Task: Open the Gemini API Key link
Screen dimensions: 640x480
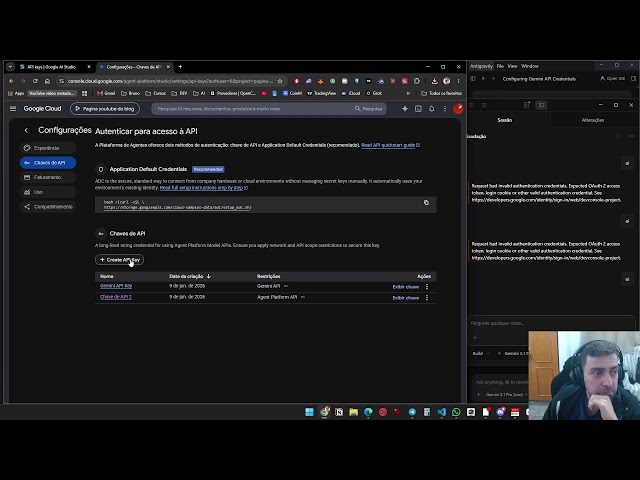Action: (x=116, y=286)
